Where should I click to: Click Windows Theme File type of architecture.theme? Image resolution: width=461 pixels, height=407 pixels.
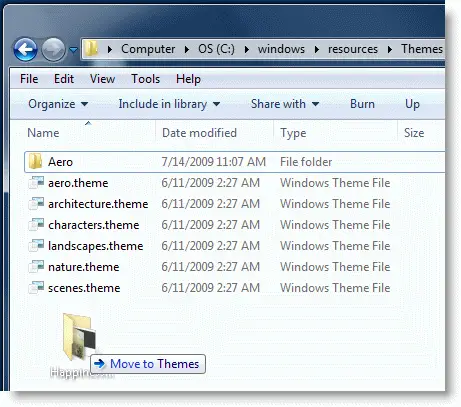click(335, 204)
